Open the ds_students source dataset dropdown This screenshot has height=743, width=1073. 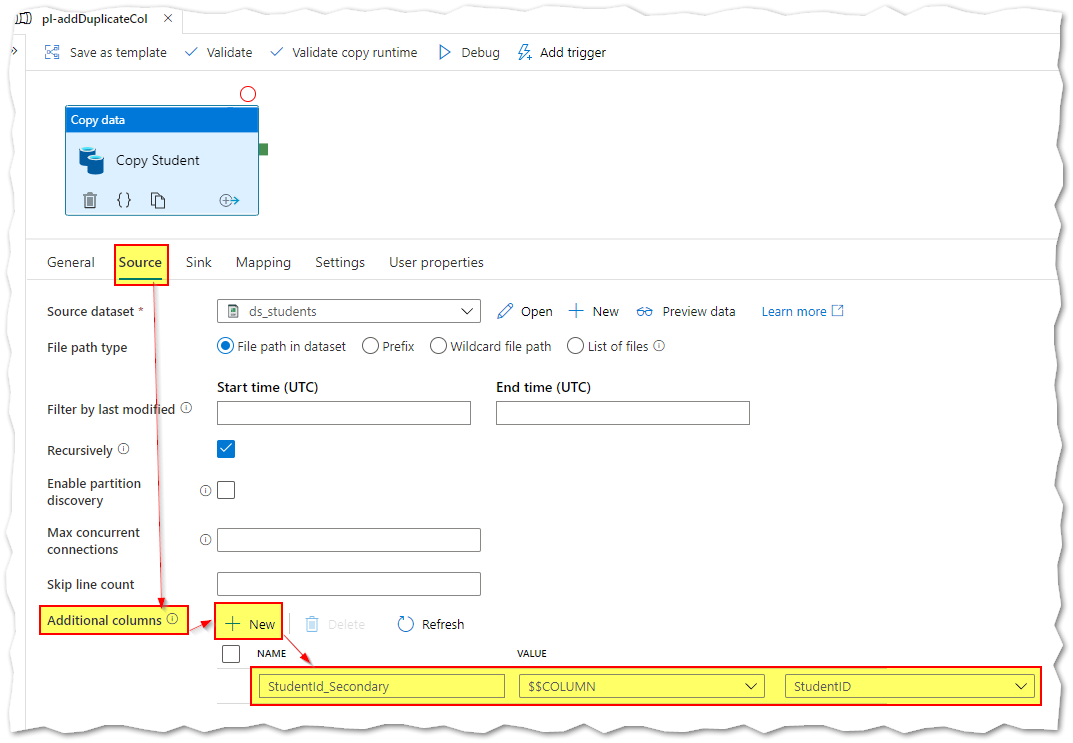[x=348, y=311]
